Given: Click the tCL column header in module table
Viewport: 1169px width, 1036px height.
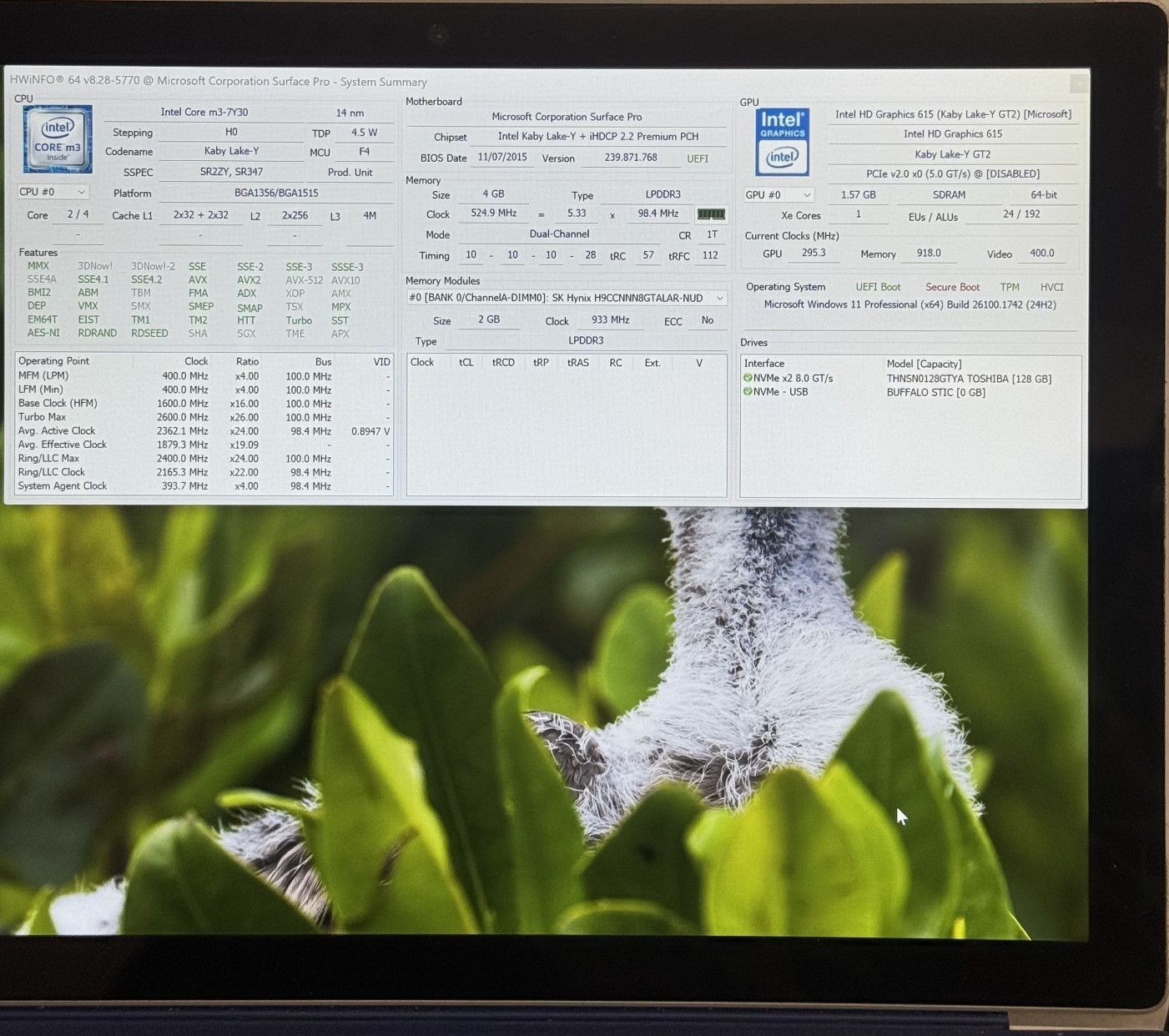Looking at the screenshot, I should tap(466, 363).
